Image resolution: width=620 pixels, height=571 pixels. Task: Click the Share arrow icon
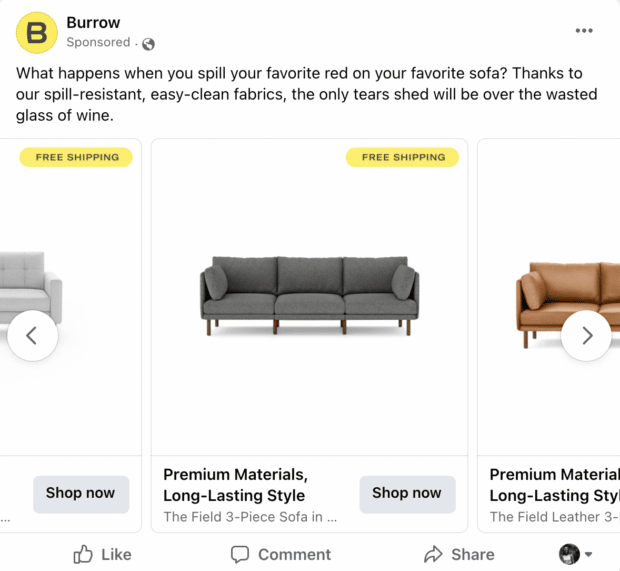pyautogui.click(x=433, y=554)
